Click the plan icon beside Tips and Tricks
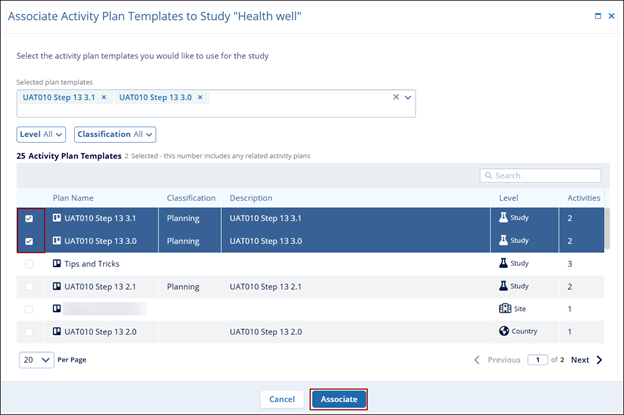This screenshot has width=624, height=415. (x=57, y=264)
